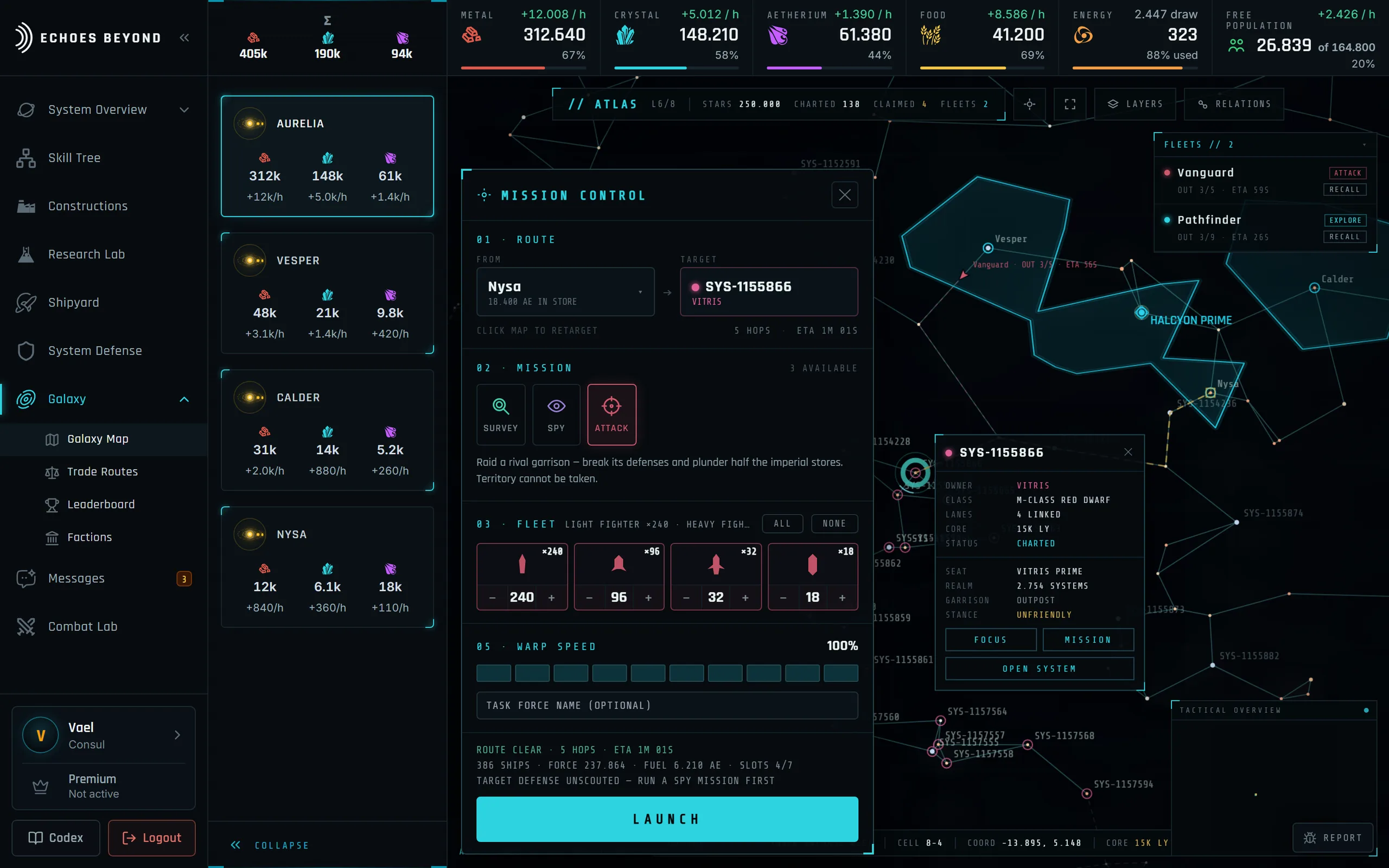Increase light fighter count of 240
This screenshot has height=868, width=1389.
click(551, 598)
